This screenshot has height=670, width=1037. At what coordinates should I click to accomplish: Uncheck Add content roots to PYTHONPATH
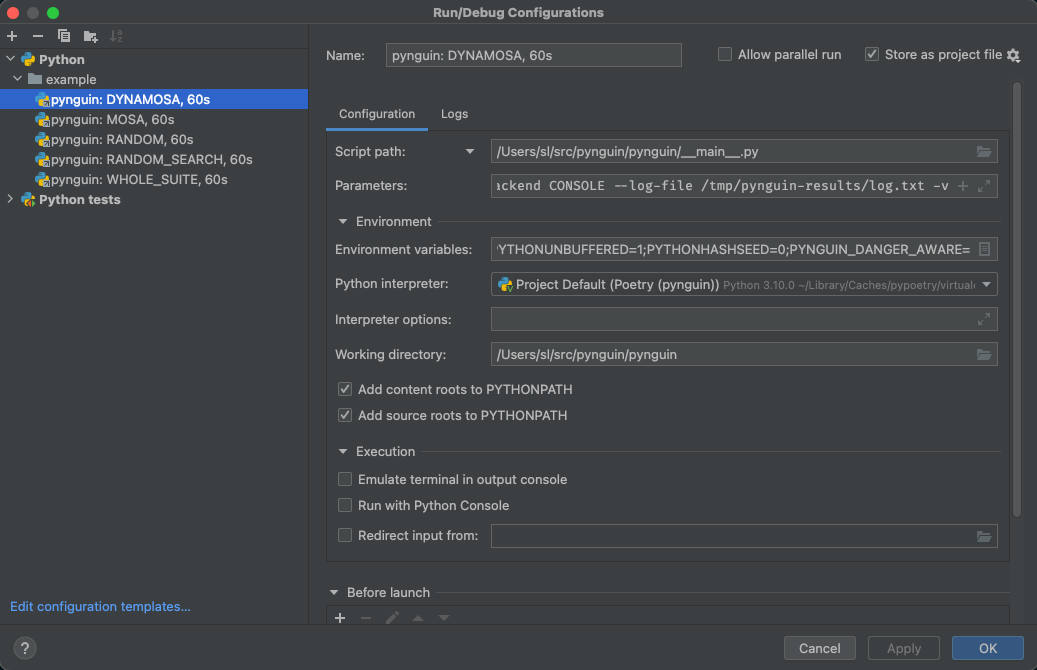[345, 389]
